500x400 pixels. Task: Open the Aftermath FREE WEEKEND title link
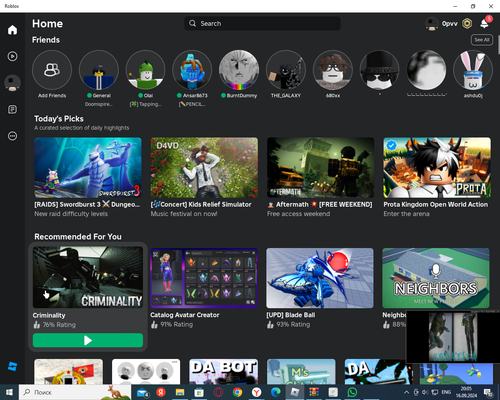coord(320,204)
